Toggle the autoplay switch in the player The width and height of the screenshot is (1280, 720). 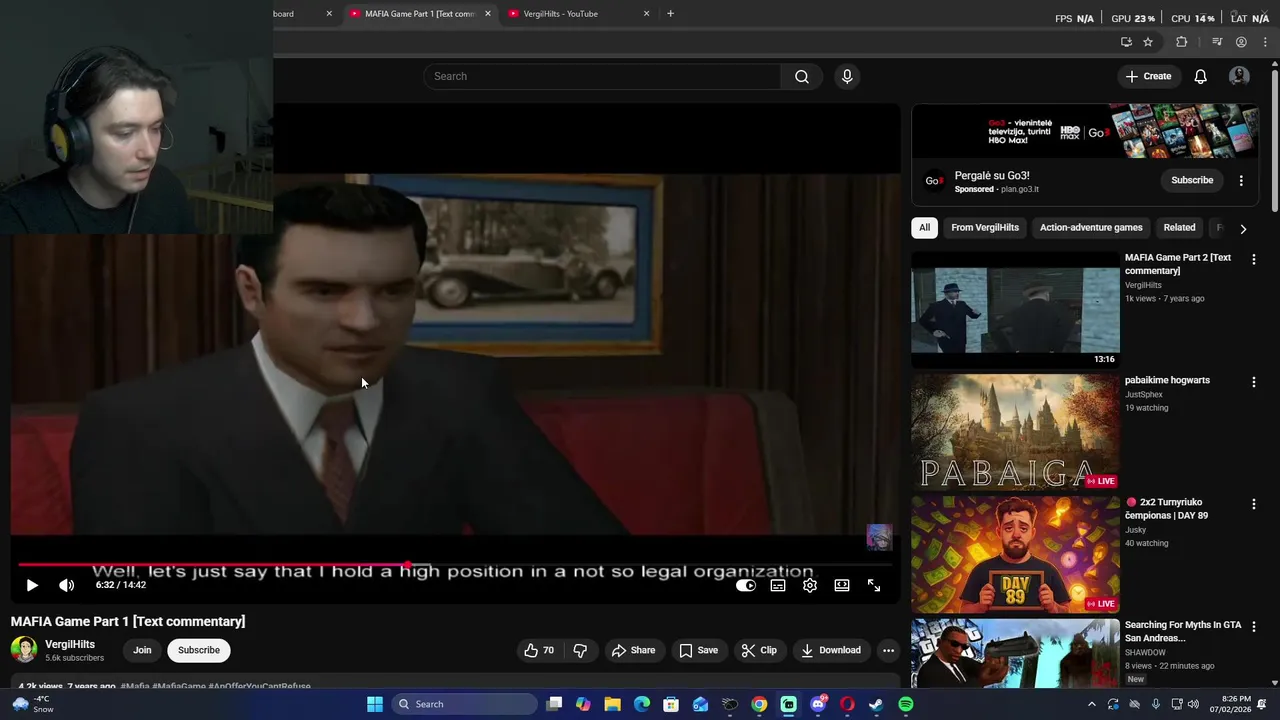(746, 585)
